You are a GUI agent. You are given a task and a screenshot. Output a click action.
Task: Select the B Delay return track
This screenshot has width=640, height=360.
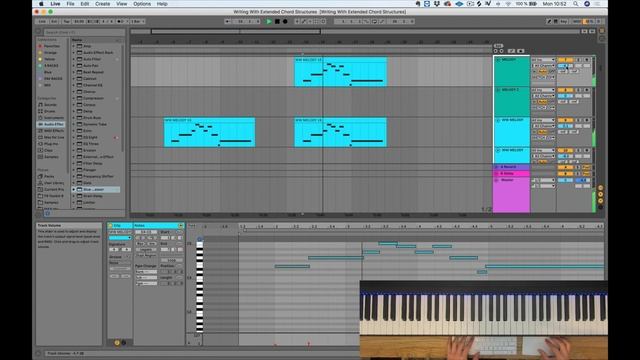[x=511, y=173]
